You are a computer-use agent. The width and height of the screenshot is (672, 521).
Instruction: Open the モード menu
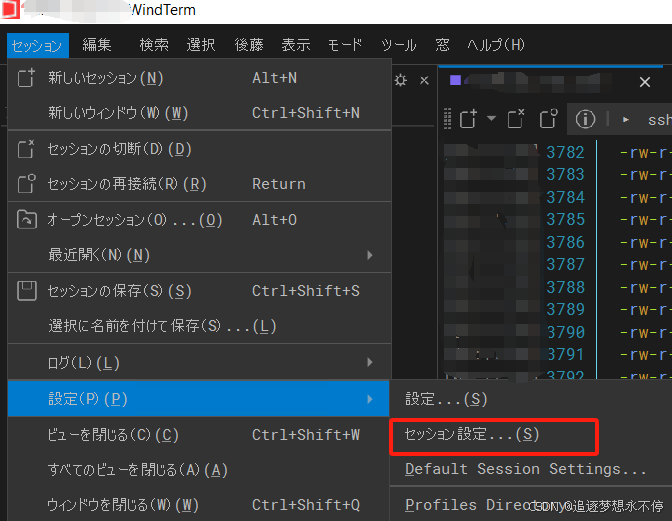click(x=345, y=45)
